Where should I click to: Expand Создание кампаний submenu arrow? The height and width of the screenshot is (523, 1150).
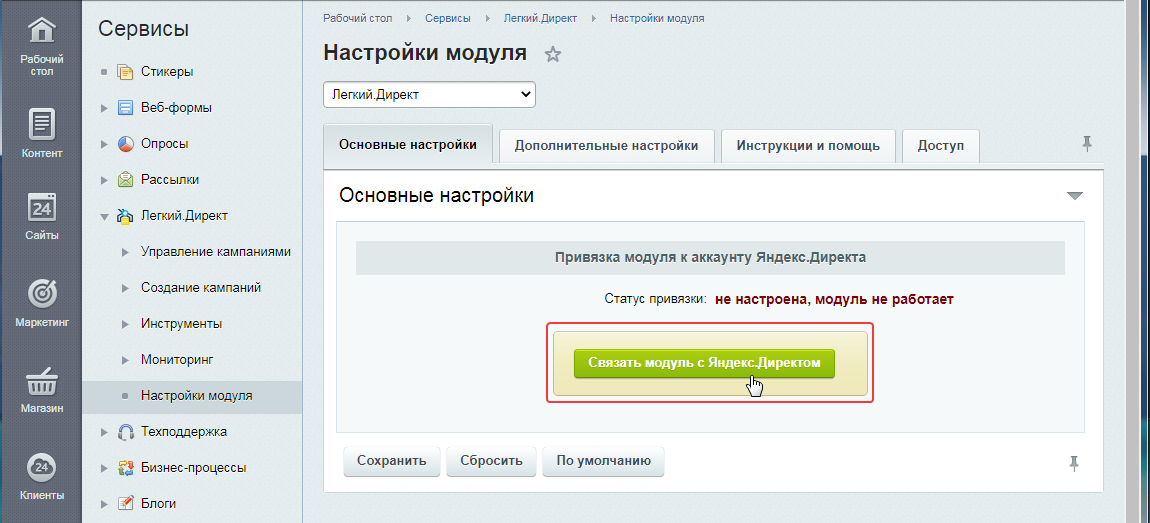[x=125, y=288]
